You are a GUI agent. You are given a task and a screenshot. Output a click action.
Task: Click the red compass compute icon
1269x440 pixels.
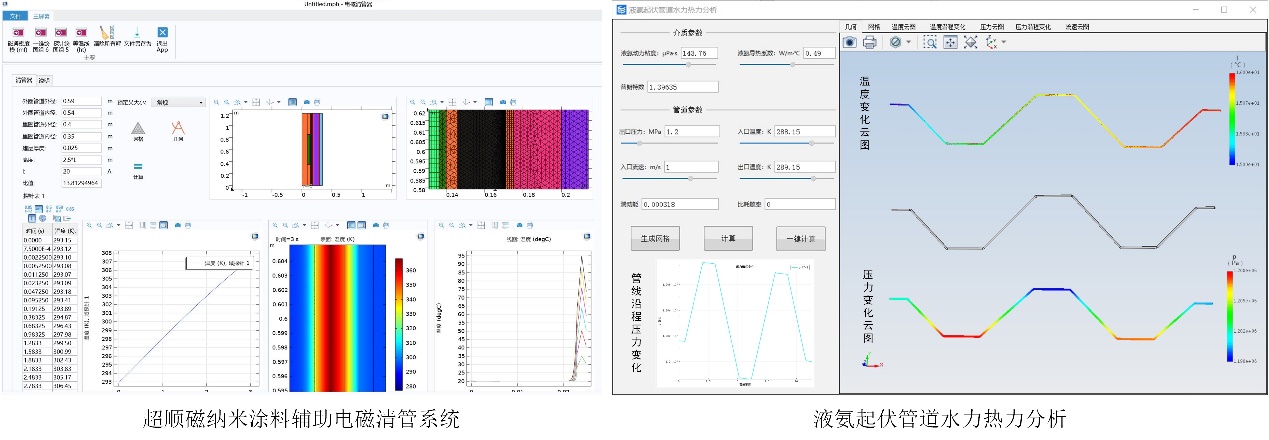point(178,127)
